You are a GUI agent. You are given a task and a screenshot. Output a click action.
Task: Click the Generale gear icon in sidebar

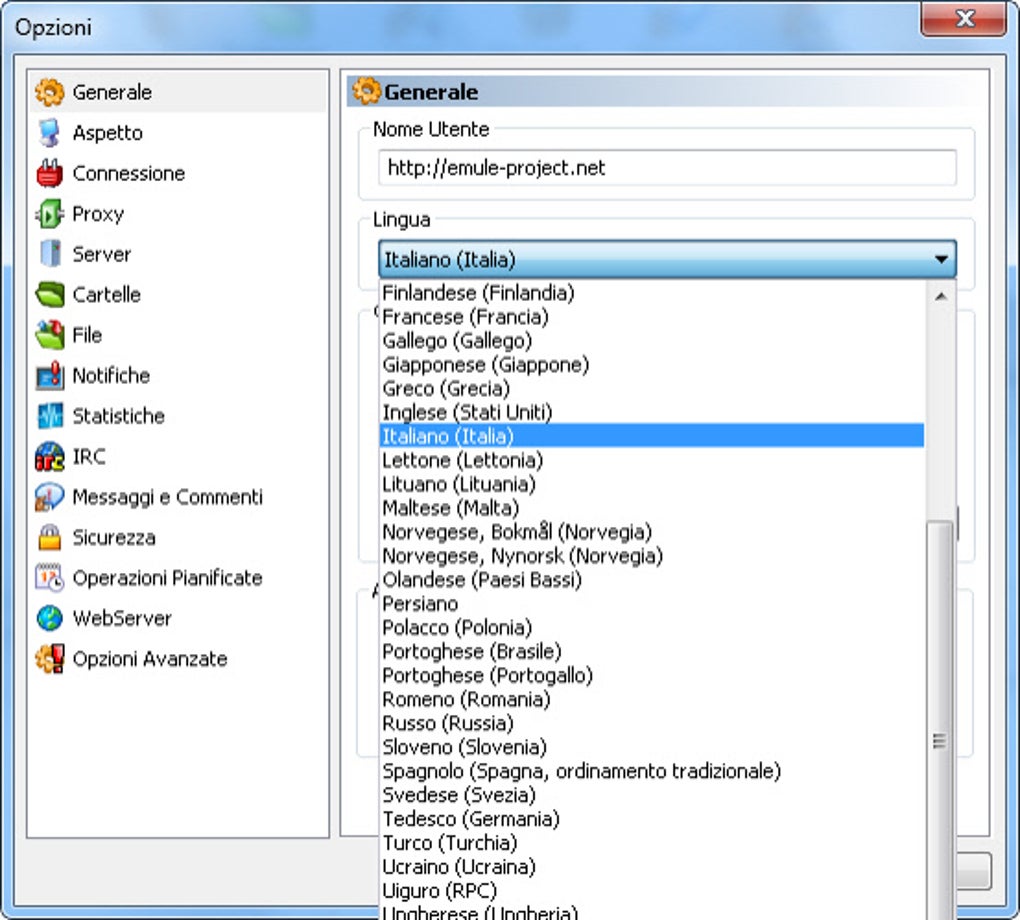pyautogui.click(x=49, y=92)
